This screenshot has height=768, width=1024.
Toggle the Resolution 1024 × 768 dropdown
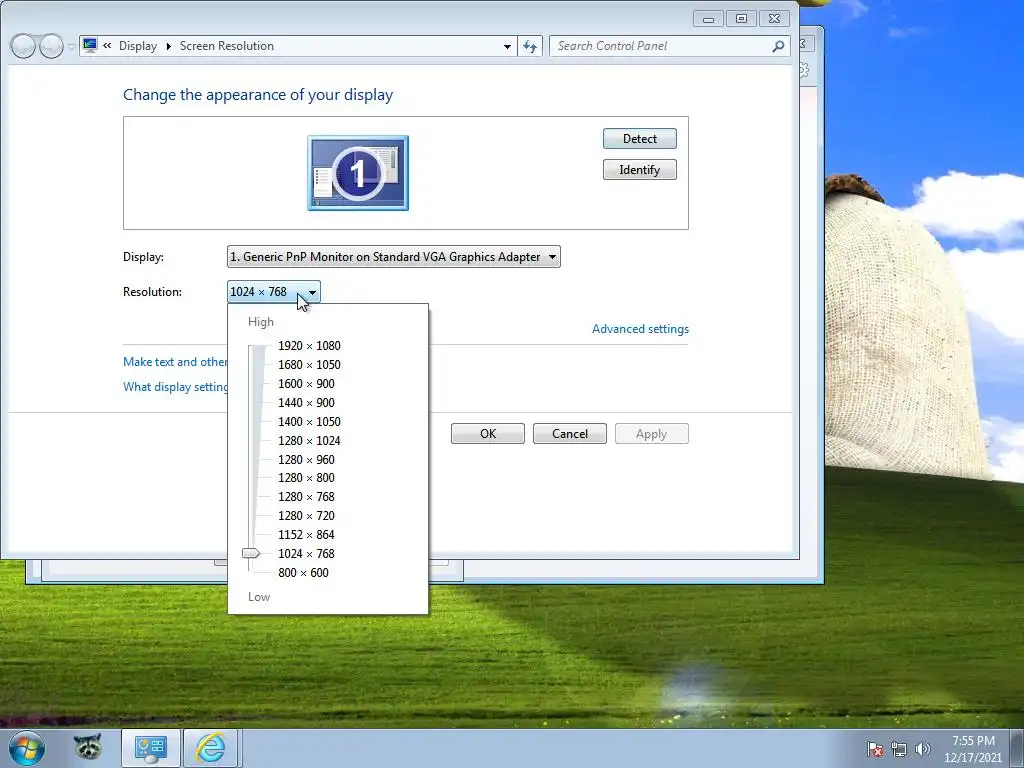(274, 292)
